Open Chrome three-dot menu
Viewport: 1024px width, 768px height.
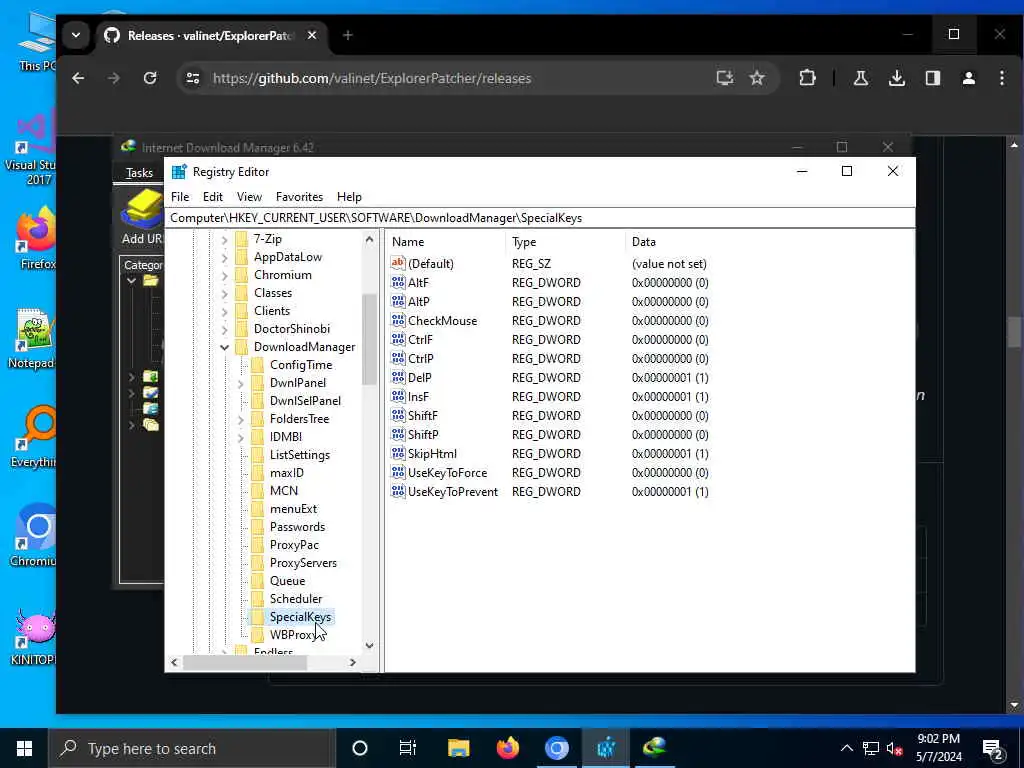(x=1002, y=78)
